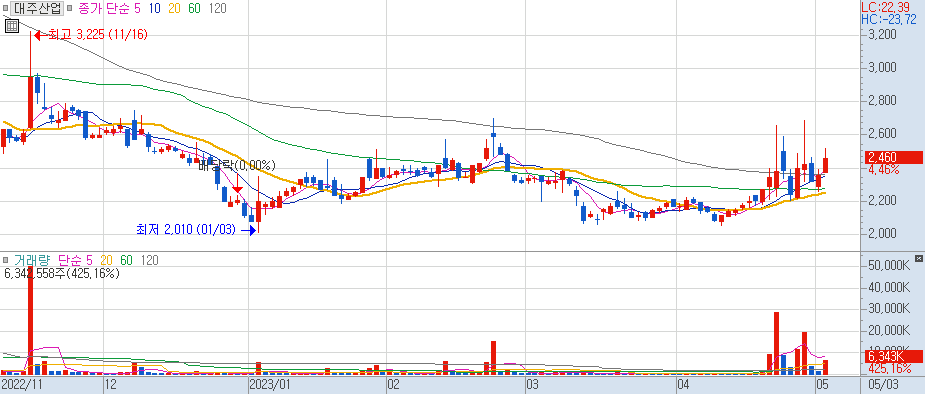Click the small square marker left of 대주산업

[5, 9]
